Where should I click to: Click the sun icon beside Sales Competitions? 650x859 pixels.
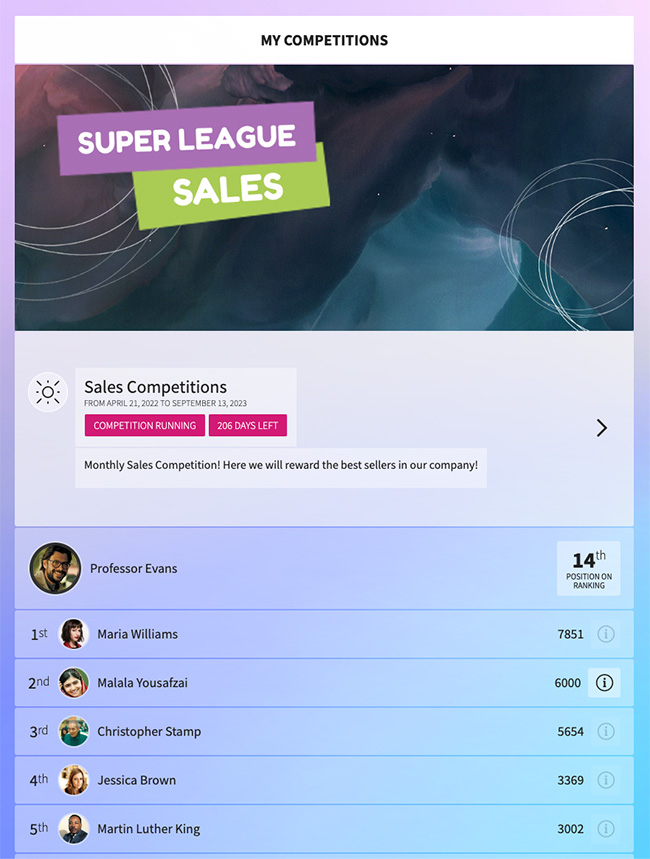(48, 392)
